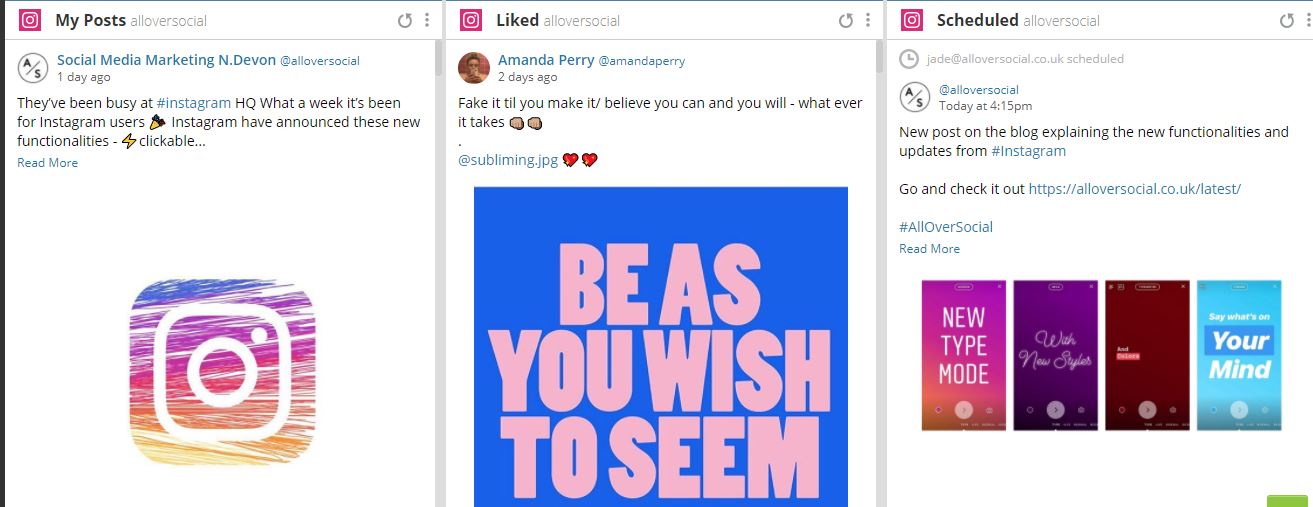1313x507 pixels.
Task: Click Instagram icon beside Scheduled title
Action: (x=911, y=20)
